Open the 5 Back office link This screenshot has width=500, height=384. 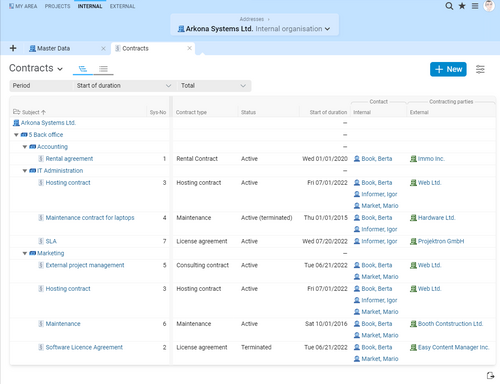46,135
